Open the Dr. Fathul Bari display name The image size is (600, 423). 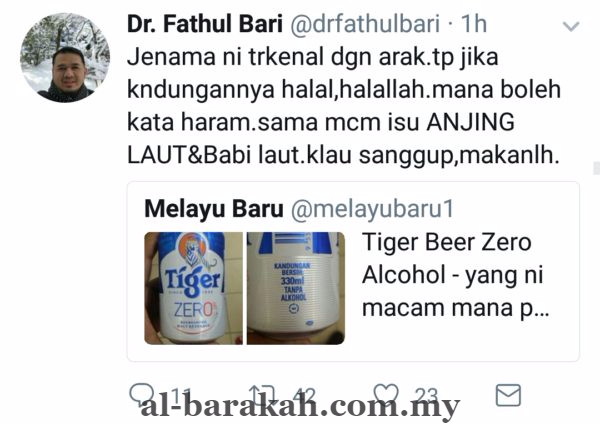tap(205, 24)
